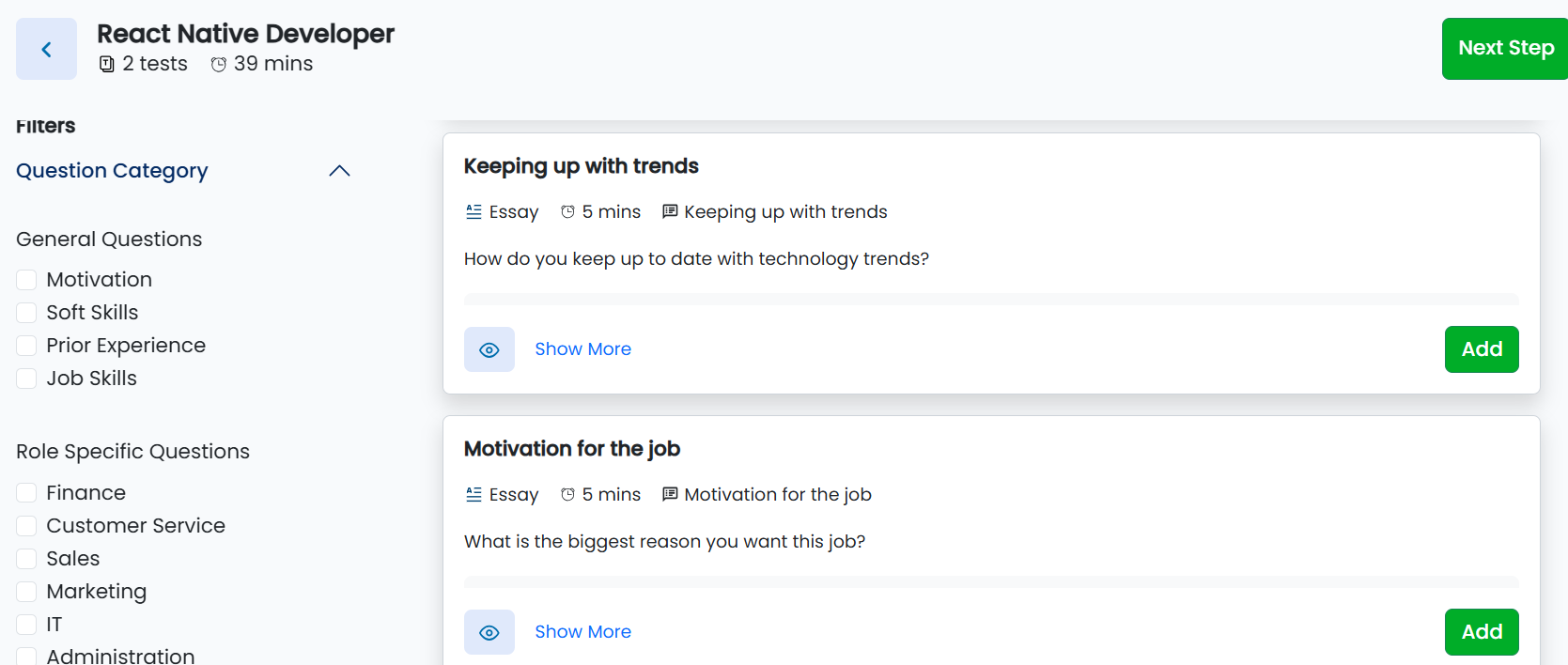Expand Show More on Motivation for the job
The image size is (1568, 665).
tap(582, 632)
